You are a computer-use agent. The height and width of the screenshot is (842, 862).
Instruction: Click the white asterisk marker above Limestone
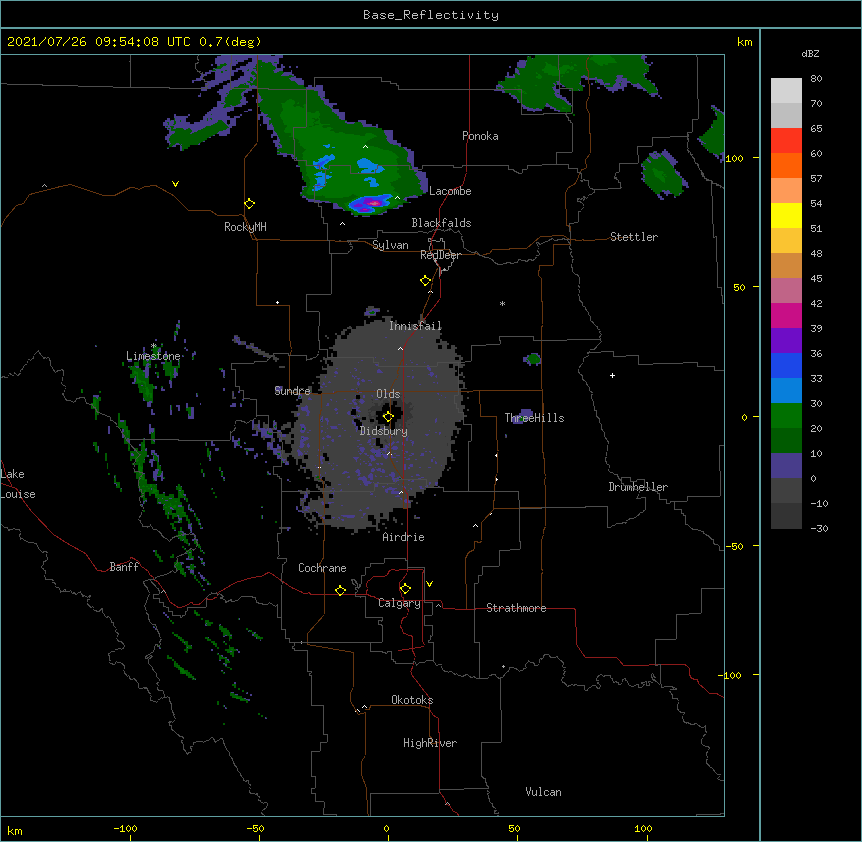coord(154,346)
